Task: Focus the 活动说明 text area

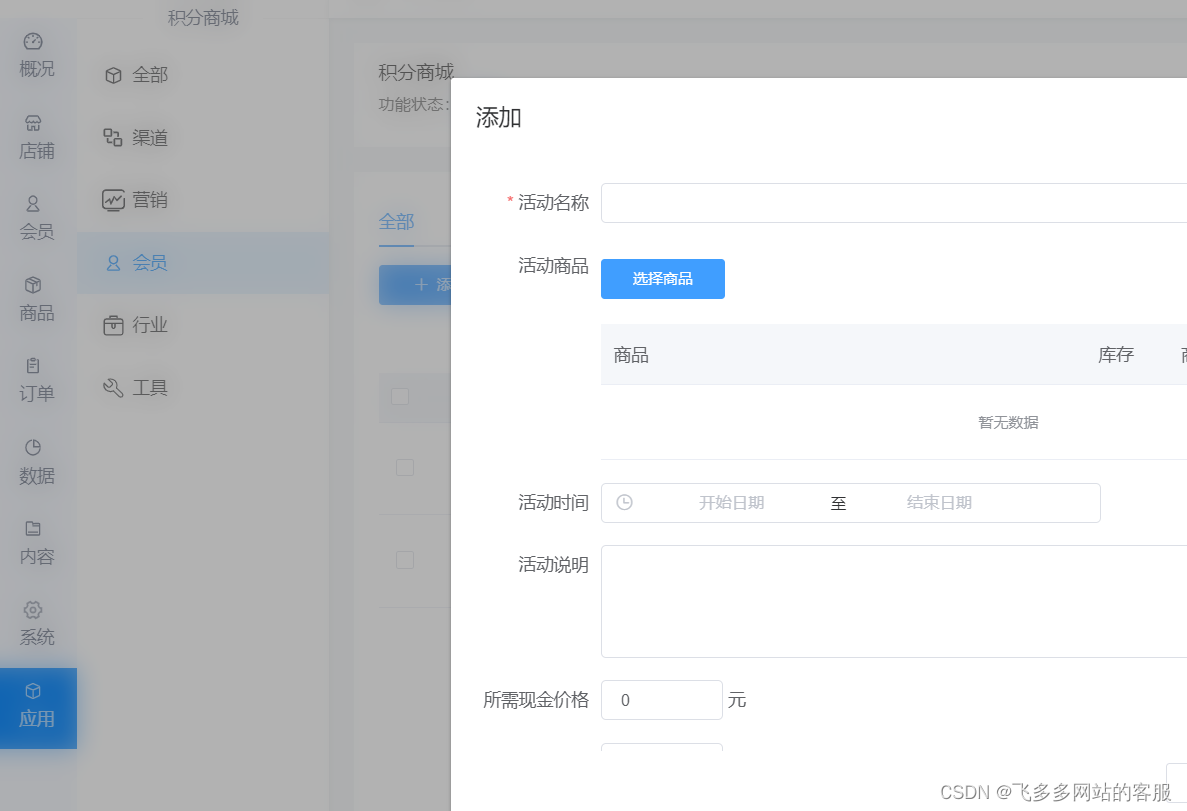Action: point(894,601)
